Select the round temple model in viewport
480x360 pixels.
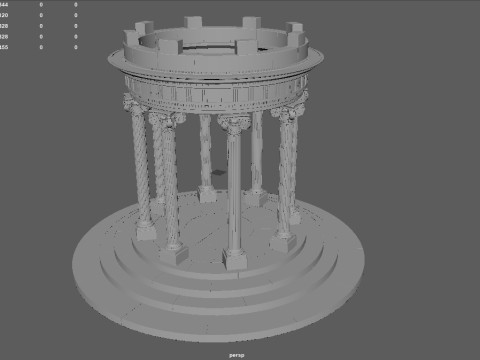point(218,178)
